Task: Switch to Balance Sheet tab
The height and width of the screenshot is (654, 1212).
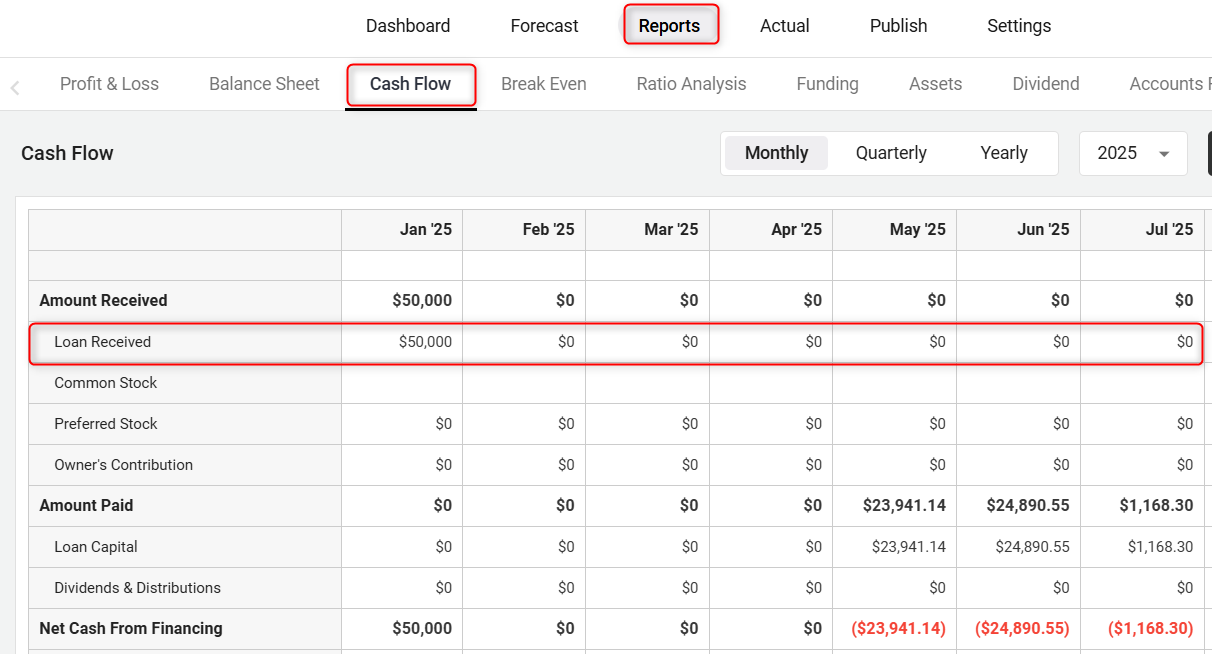Action: (264, 84)
